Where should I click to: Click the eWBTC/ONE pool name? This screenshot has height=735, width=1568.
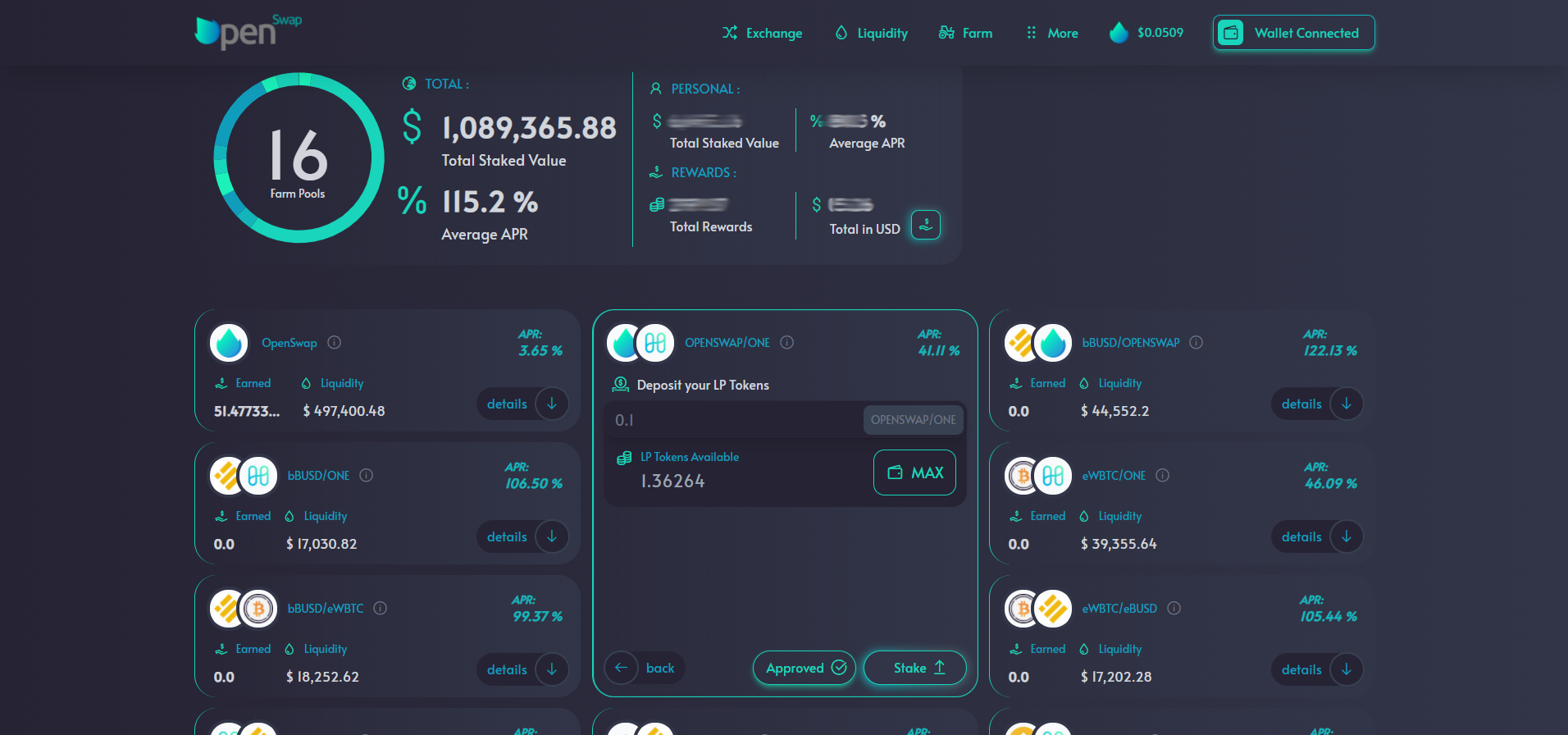pyautogui.click(x=1114, y=476)
